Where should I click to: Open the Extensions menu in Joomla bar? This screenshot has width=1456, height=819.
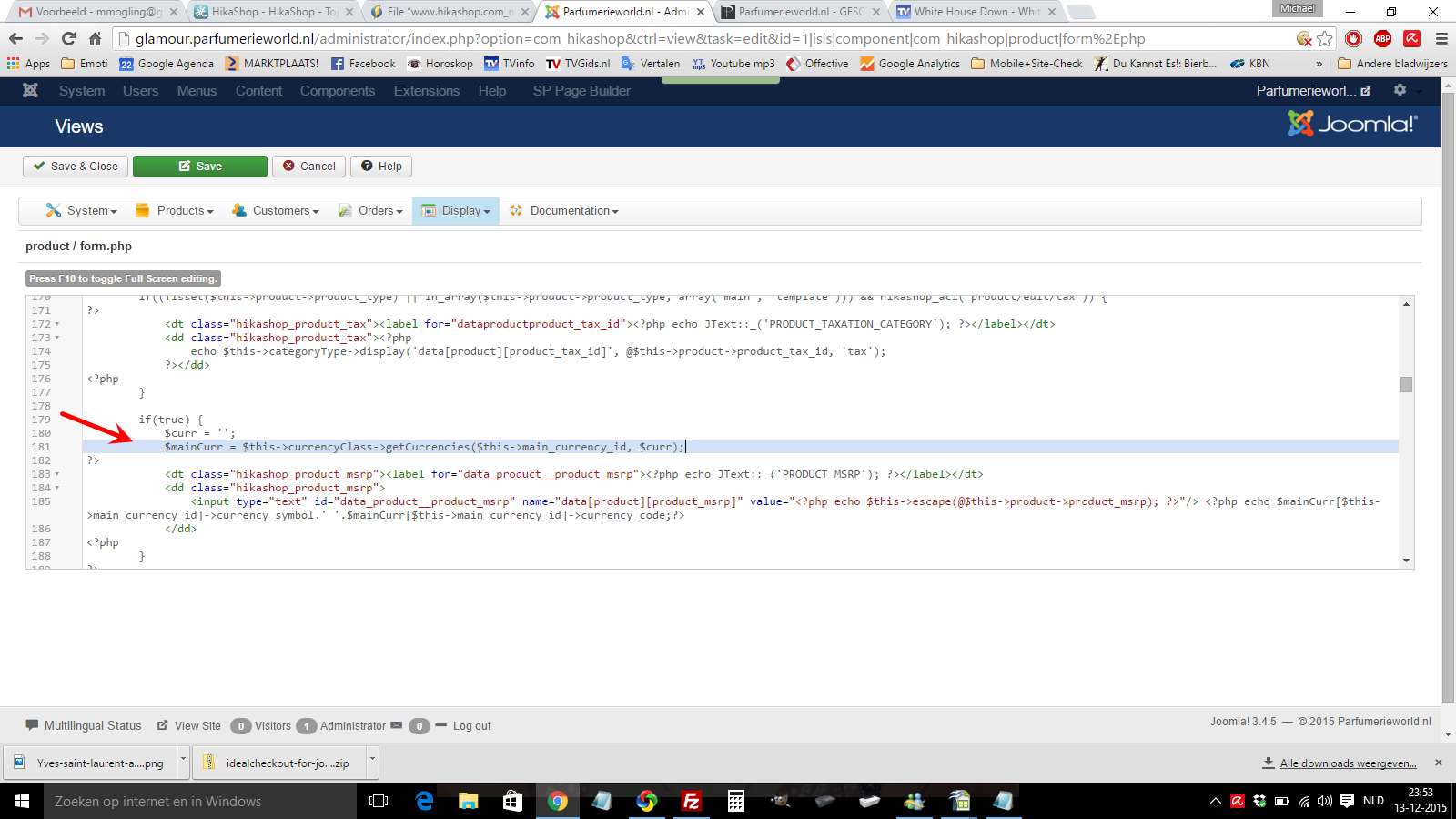[x=426, y=91]
